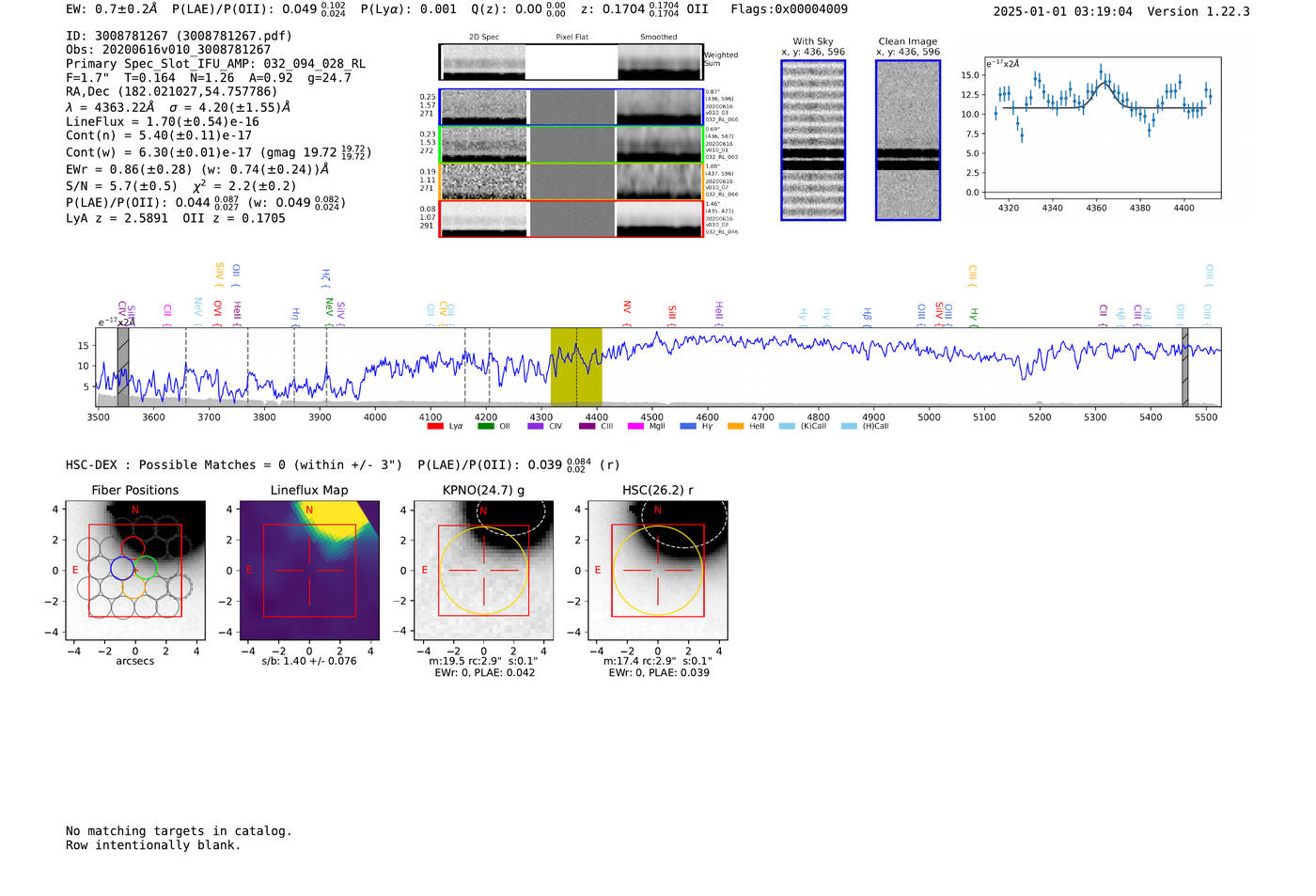Open the Fiber Positions image panel

pos(135,571)
